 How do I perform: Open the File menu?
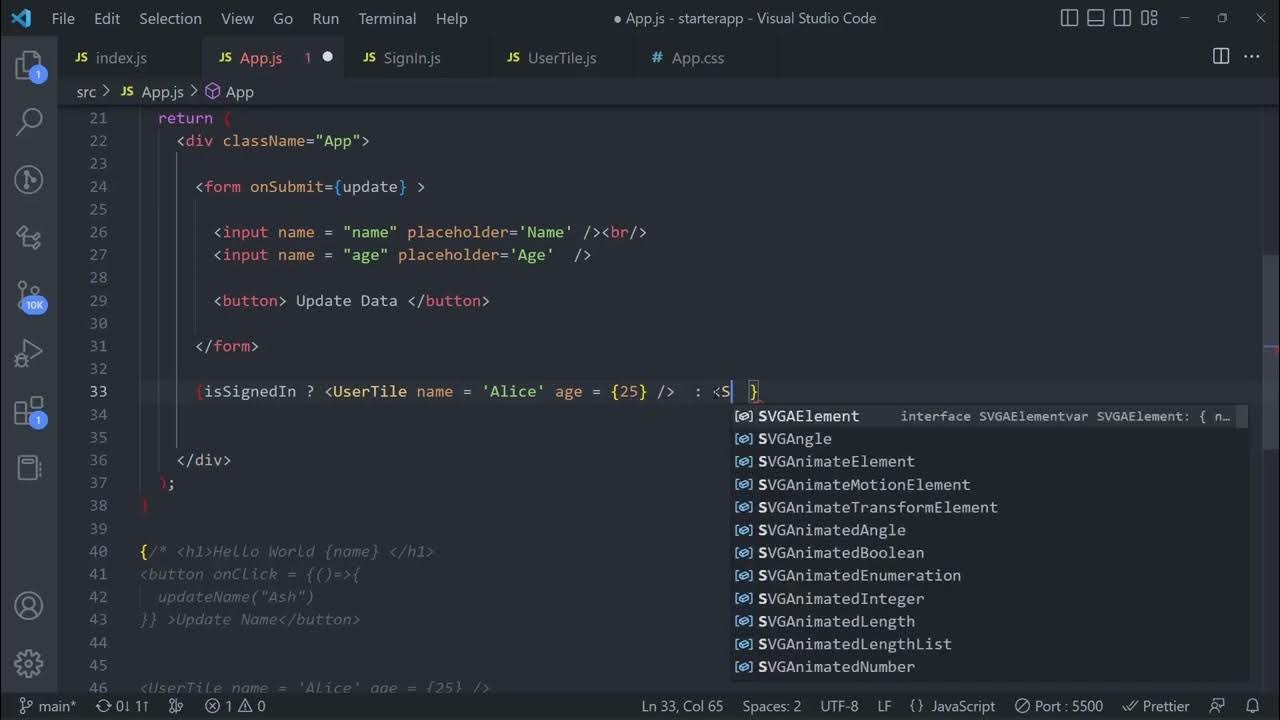pos(63,18)
